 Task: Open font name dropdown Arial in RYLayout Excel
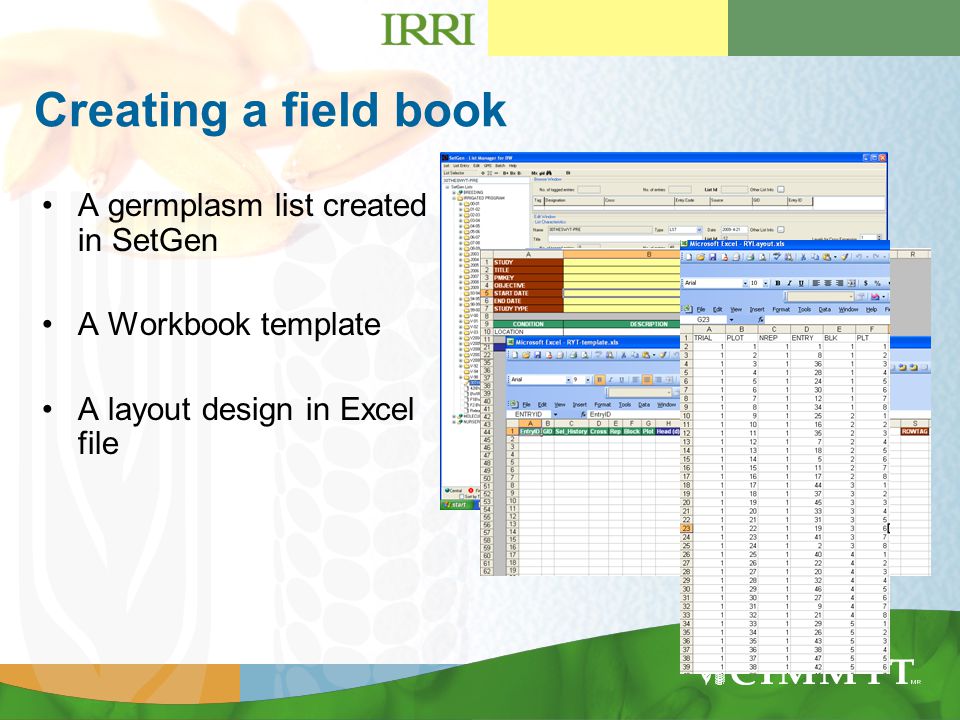point(745,283)
